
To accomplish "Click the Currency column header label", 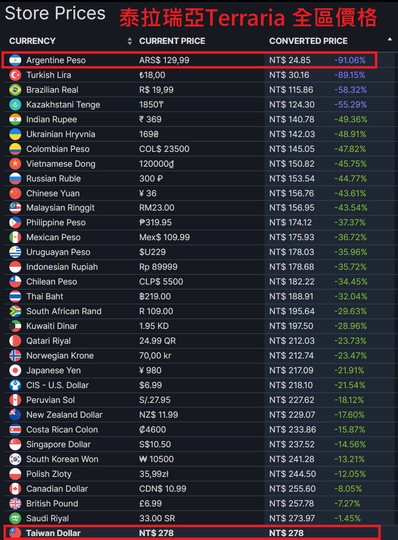I will pos(32,41).
